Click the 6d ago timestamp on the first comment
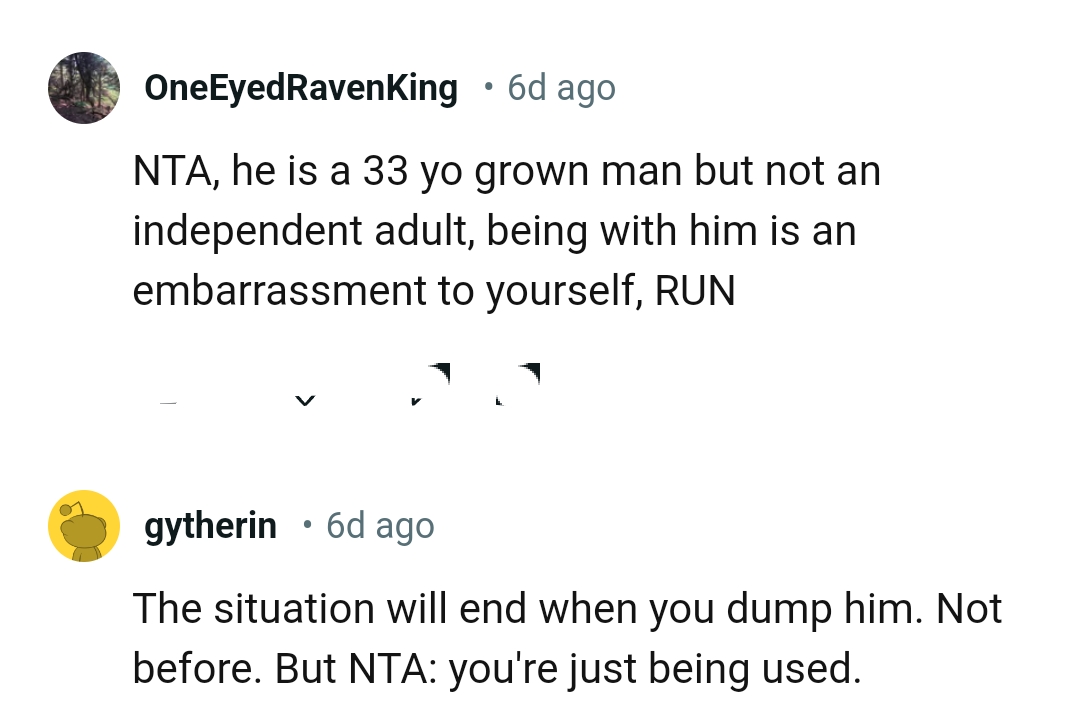This screenshot has width=1080, height=727. (561, 88)
